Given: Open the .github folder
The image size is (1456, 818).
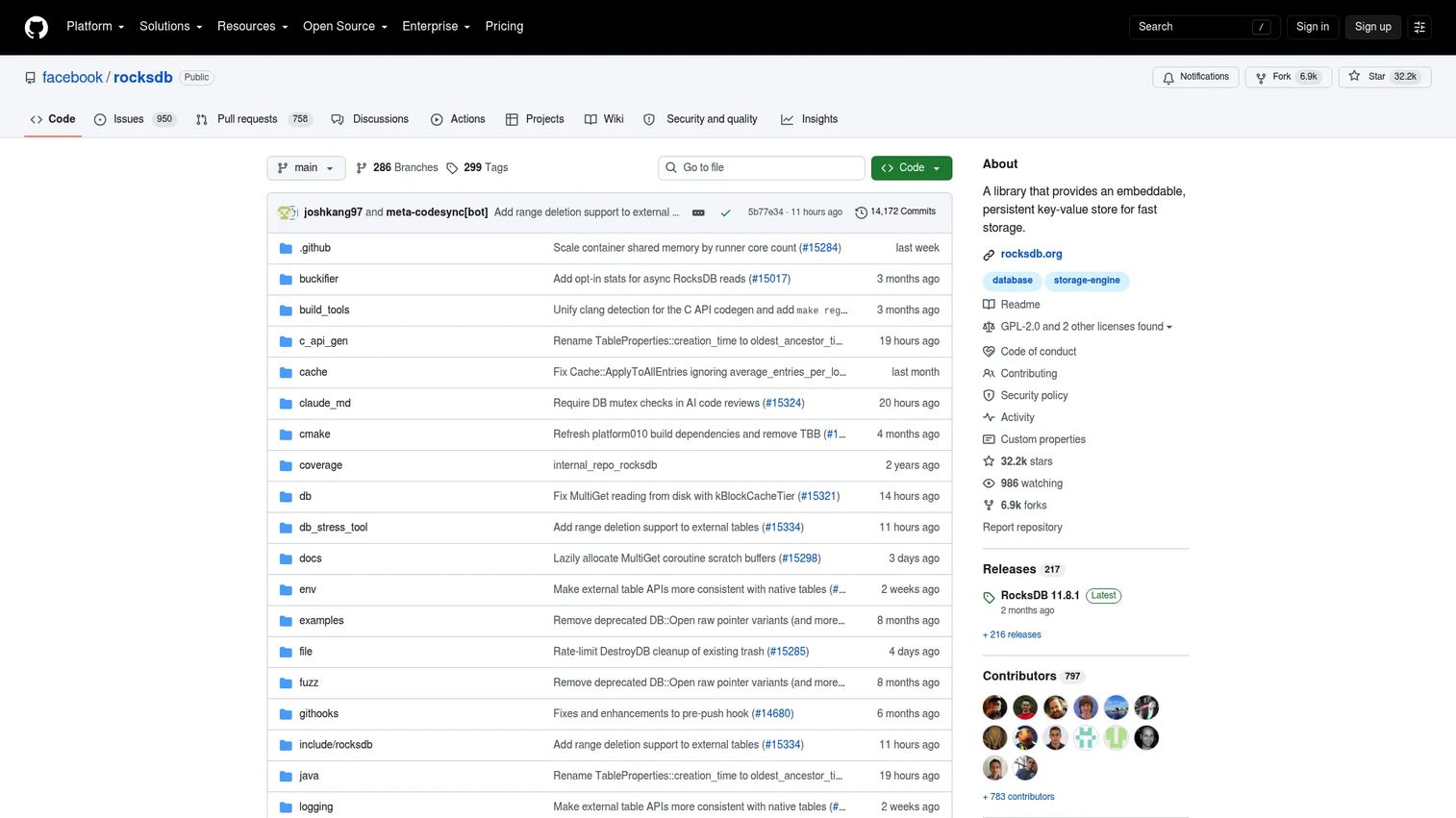Looking at the screenshot, I should [x=314, y=248].
